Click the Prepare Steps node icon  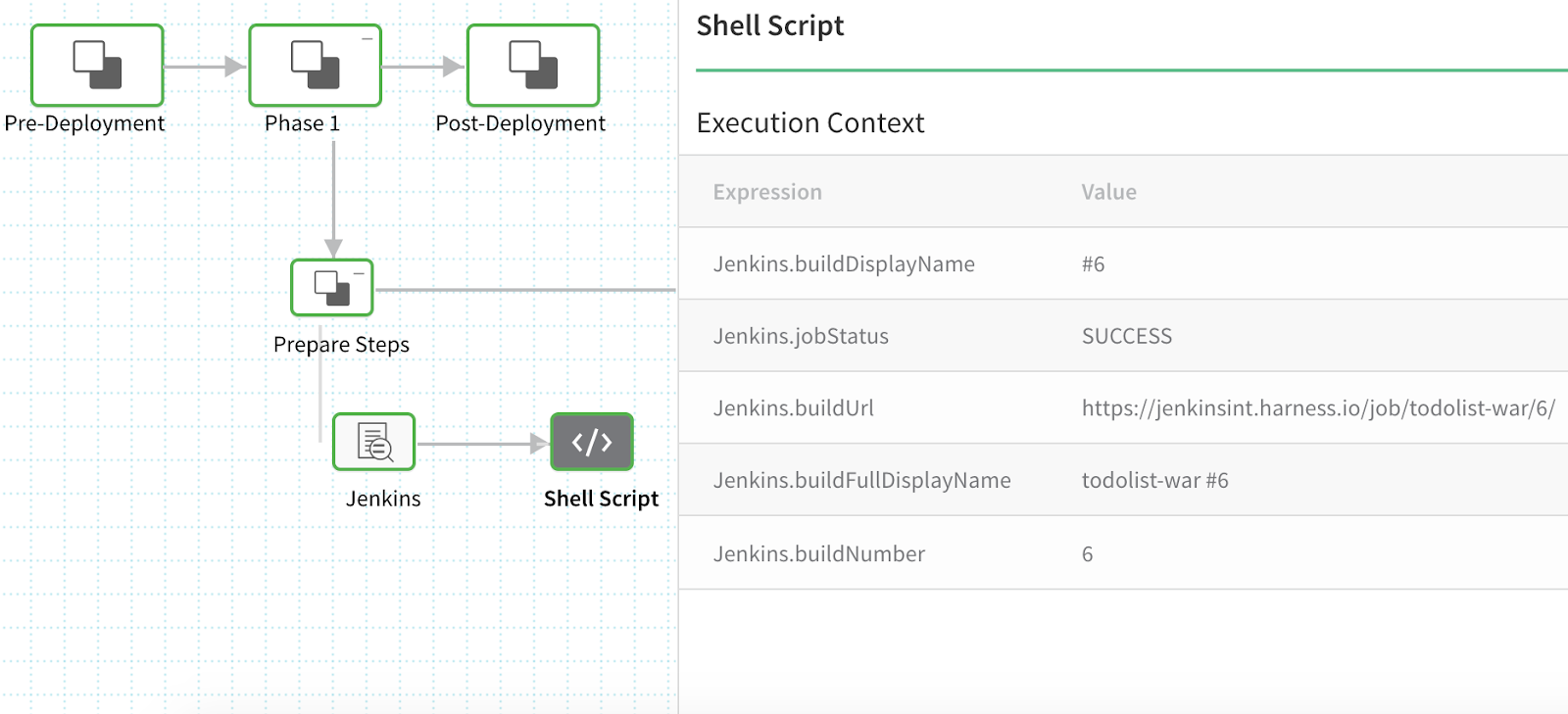point(332,287)
